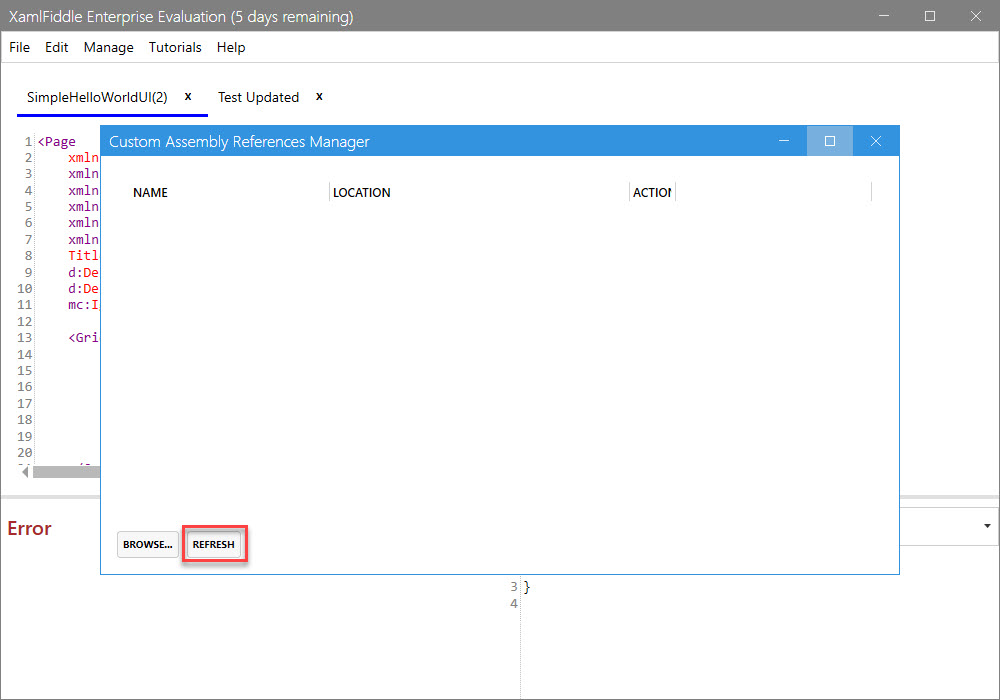Minimize the XamlFiddle main window

[x=884, y=16]
